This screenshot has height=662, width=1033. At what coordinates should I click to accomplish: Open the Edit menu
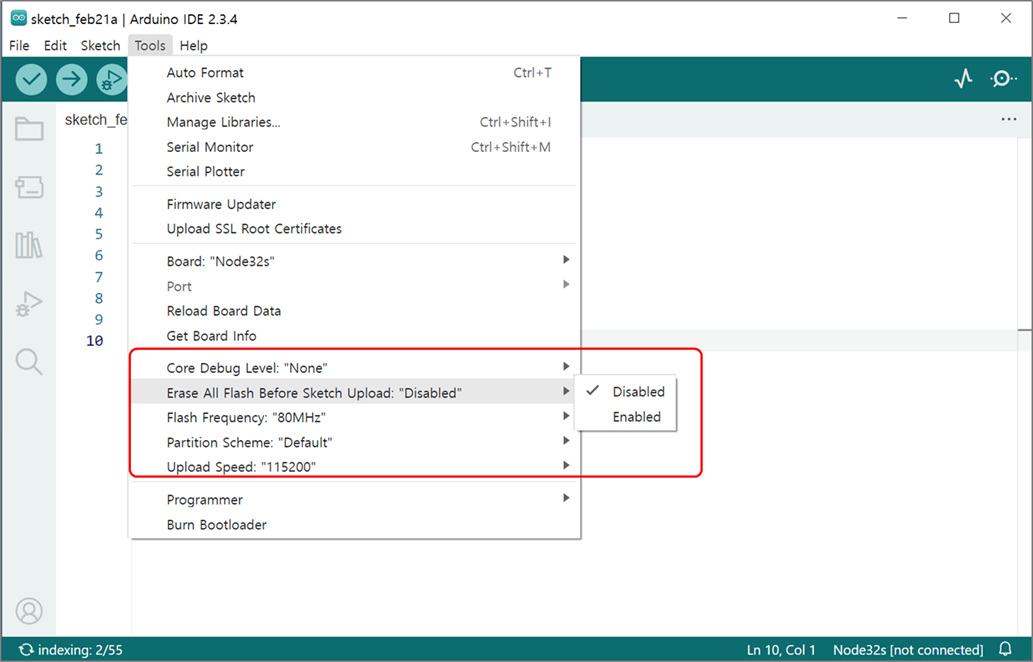pyautogui.click(x=55, y=45)
